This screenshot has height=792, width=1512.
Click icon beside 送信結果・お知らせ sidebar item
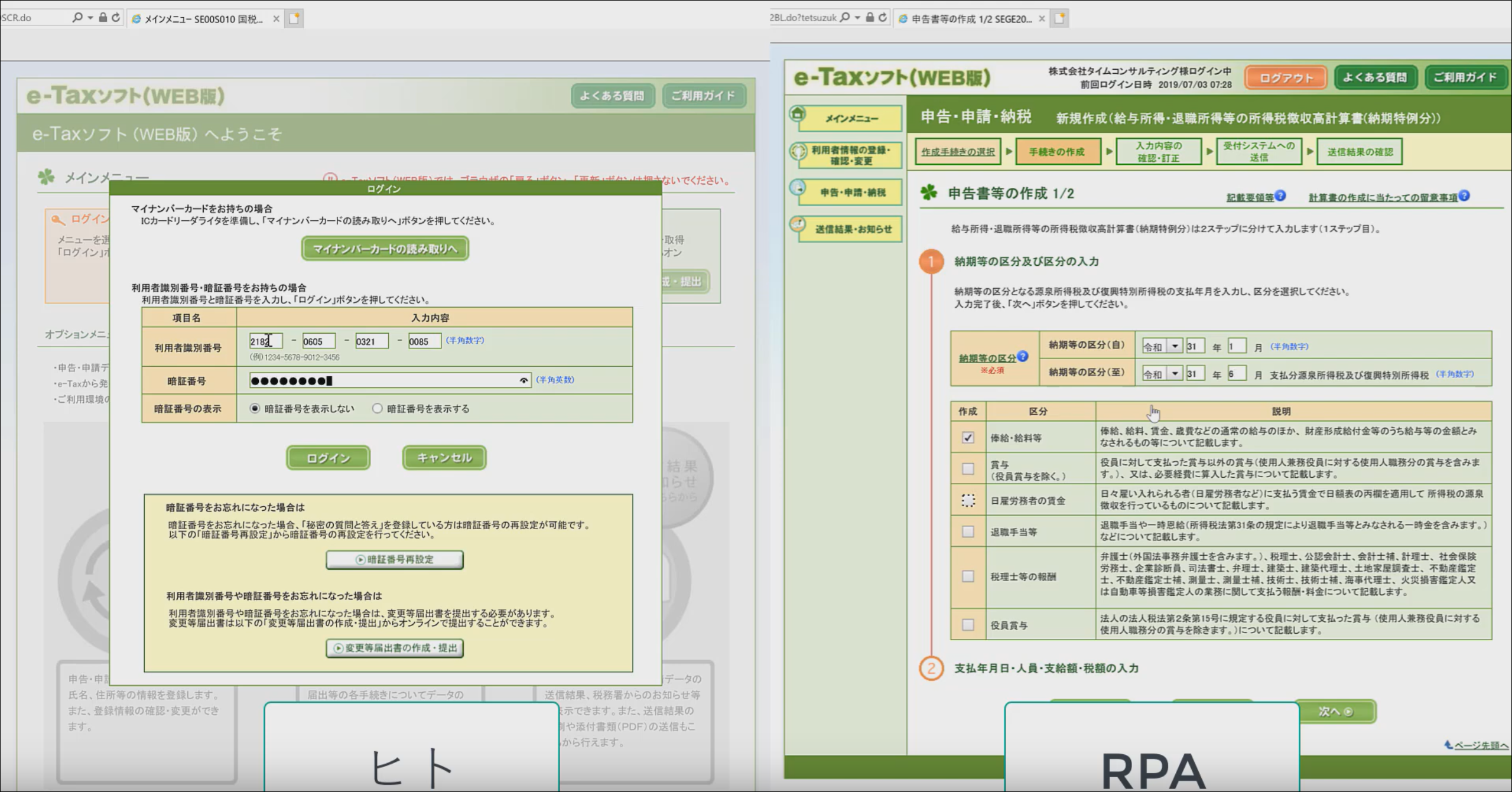pyautogui.click(x=798, y=224)
